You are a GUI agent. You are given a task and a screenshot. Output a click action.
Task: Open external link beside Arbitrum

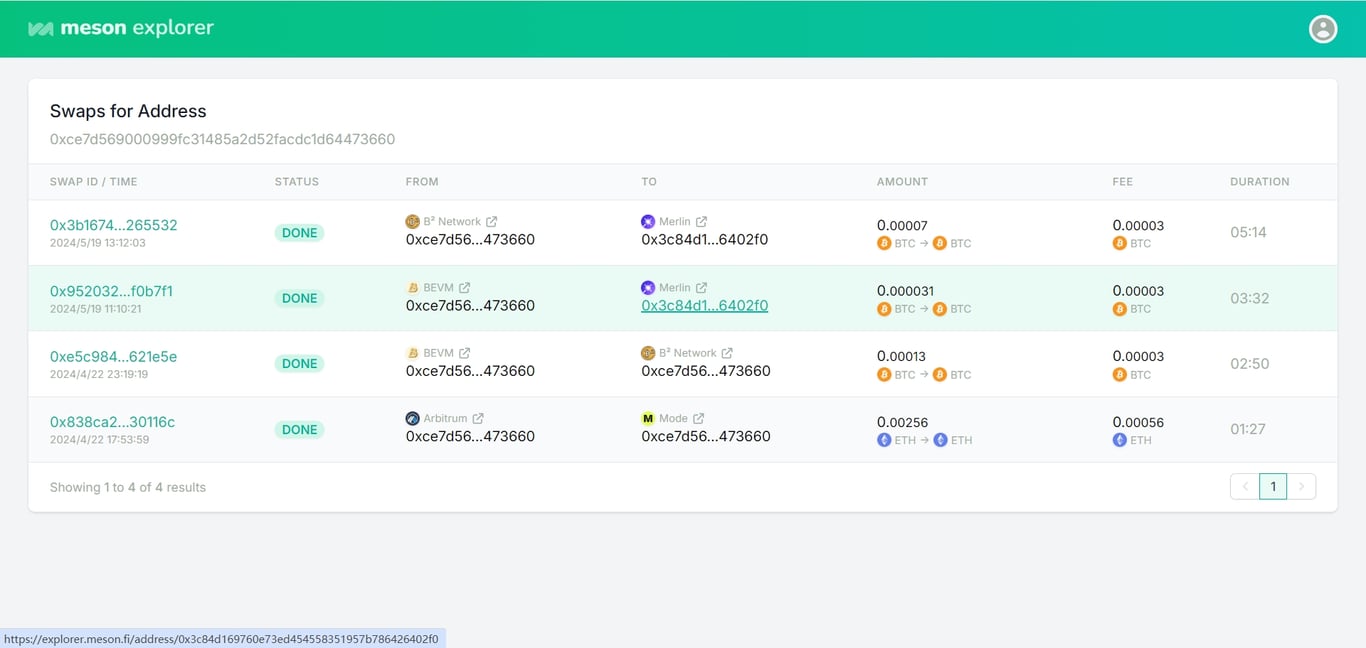(x=478, y=419)
